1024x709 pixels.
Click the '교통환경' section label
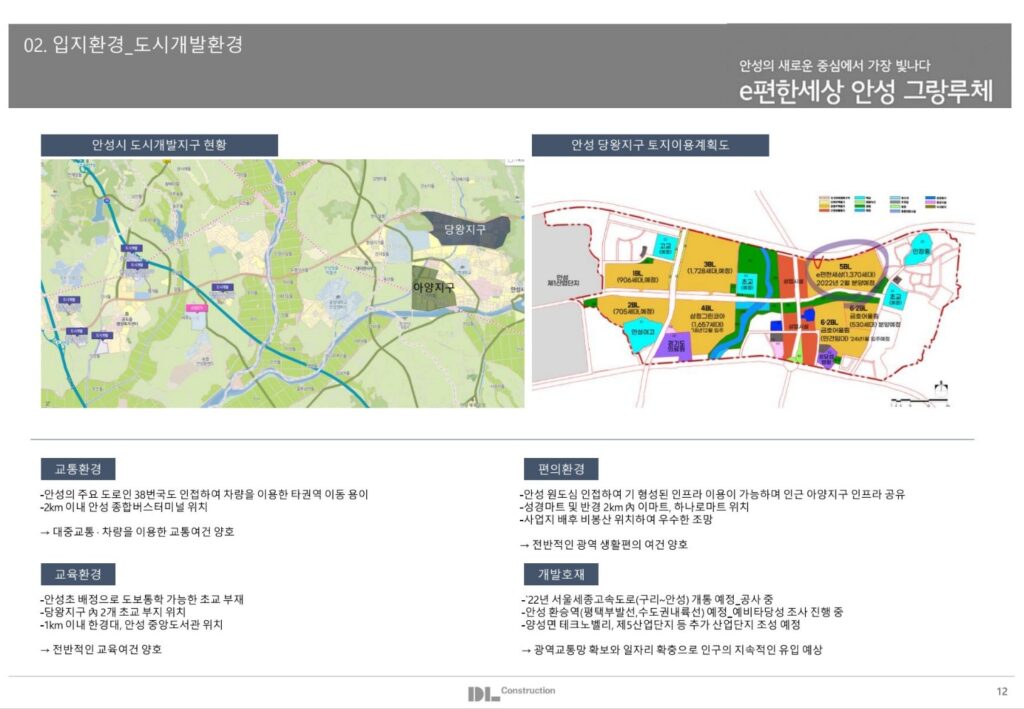click(x=78, y=469)
